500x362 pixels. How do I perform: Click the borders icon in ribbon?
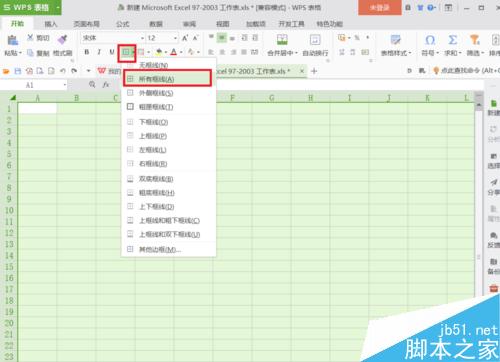(x=125, y=52)
